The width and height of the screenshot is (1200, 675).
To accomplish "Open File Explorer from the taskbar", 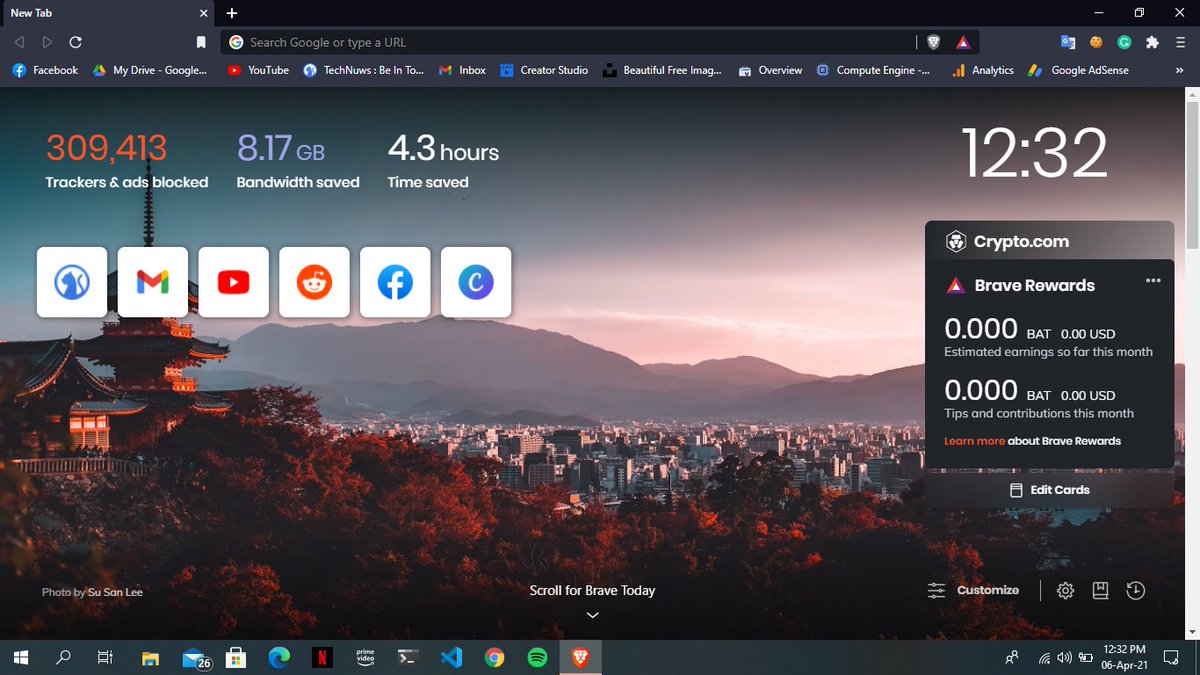I will tap(150, 657).
